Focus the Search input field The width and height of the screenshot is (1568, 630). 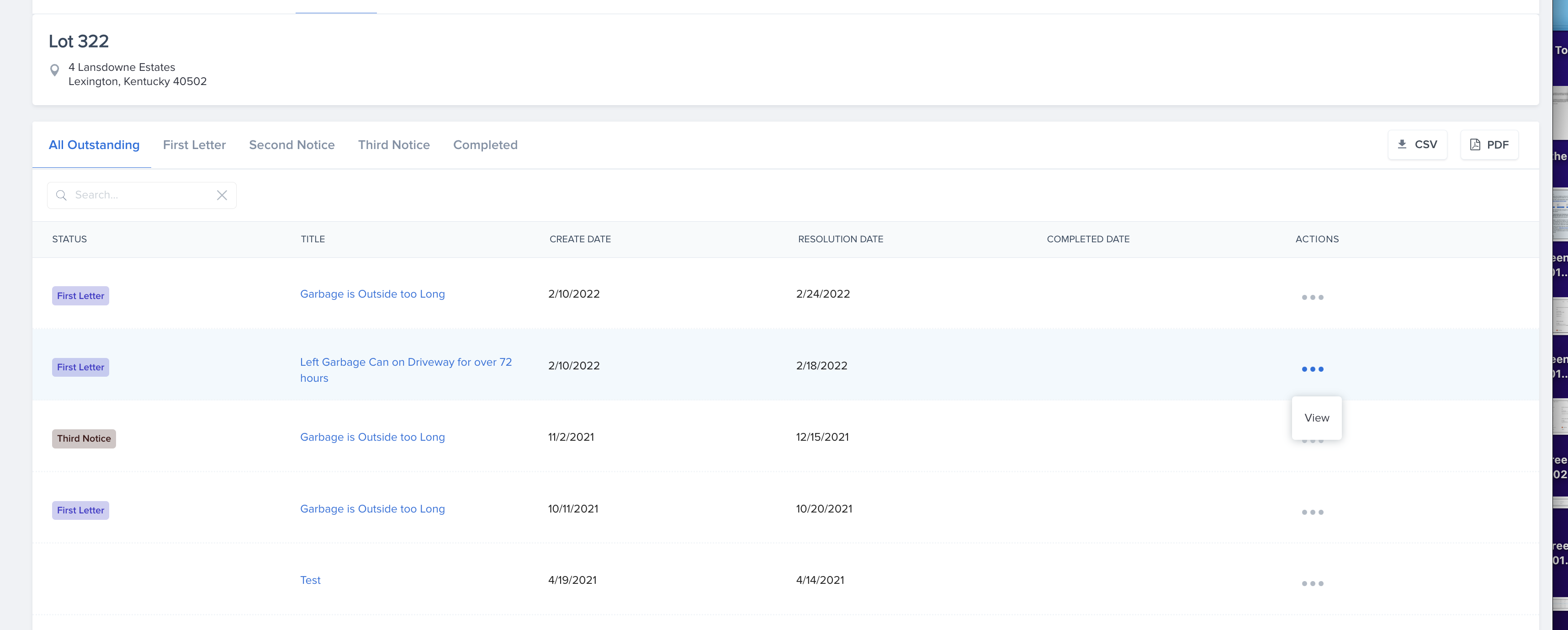(140, 196)
